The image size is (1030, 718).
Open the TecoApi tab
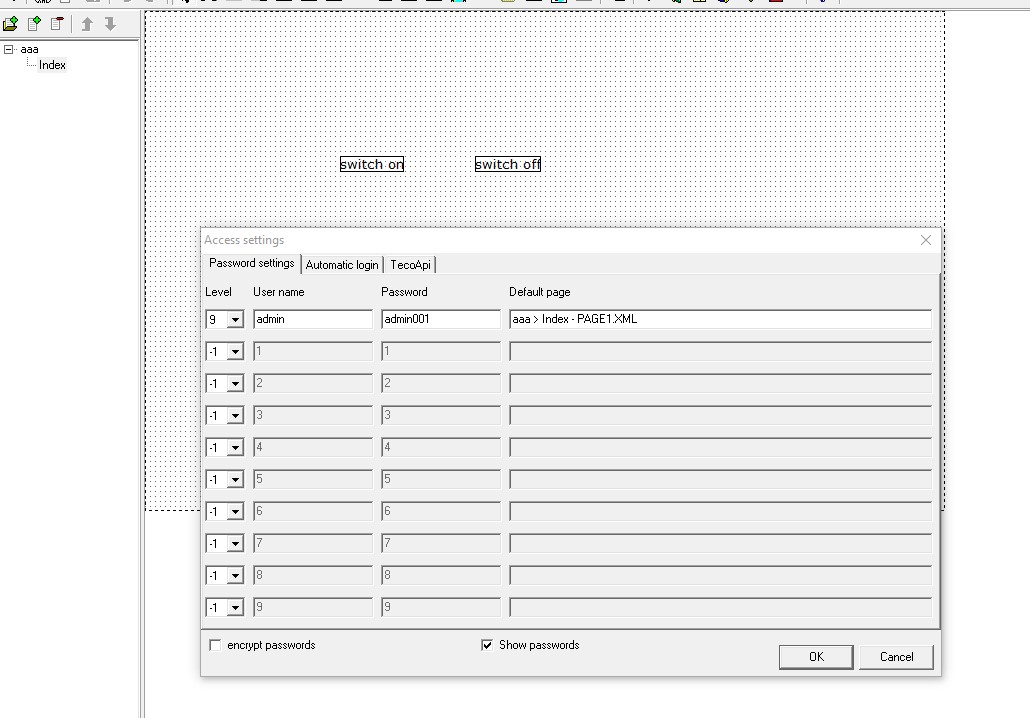coord(410,265)
